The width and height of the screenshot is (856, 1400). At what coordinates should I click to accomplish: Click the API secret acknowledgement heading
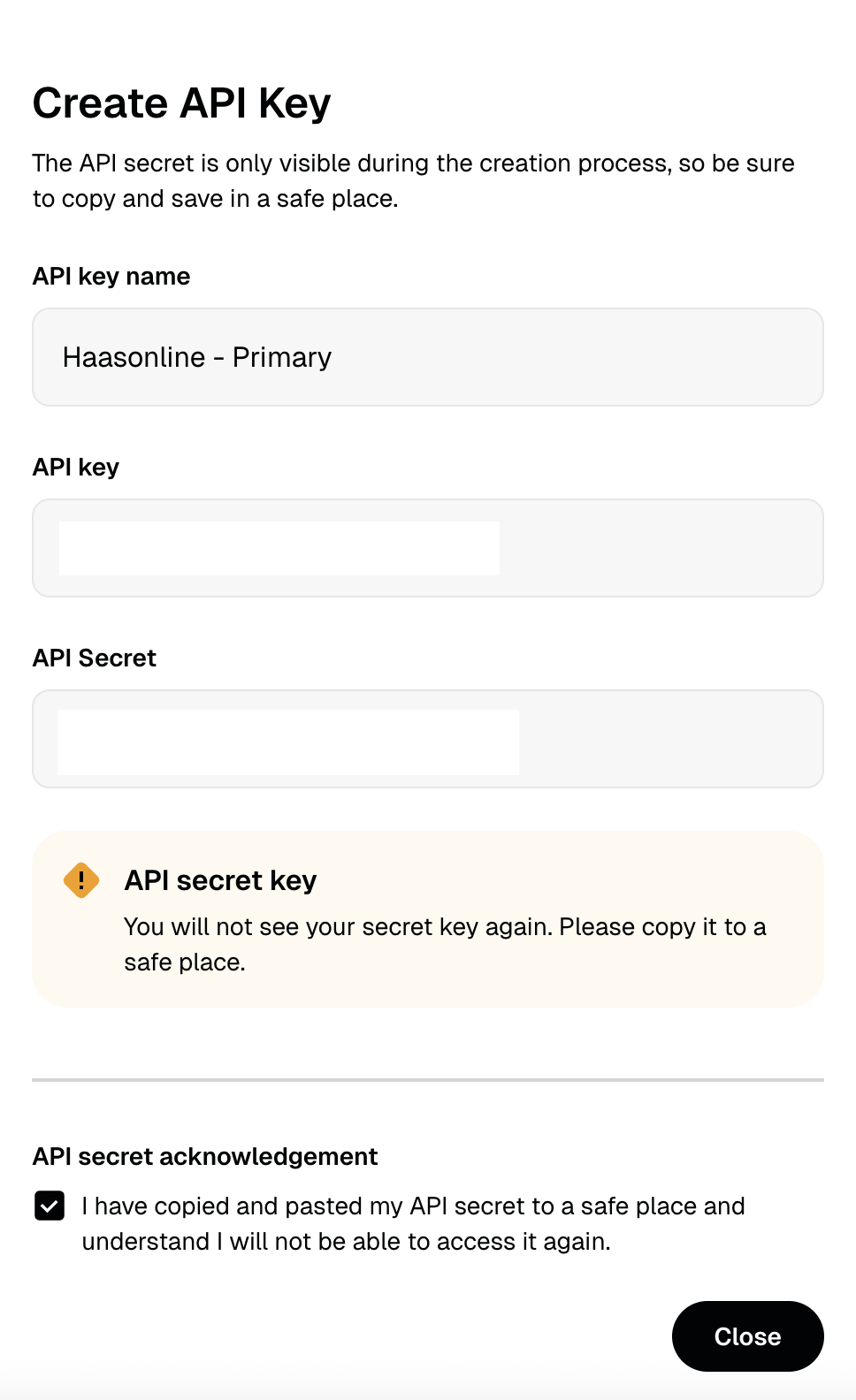(x=204, y=1156)
